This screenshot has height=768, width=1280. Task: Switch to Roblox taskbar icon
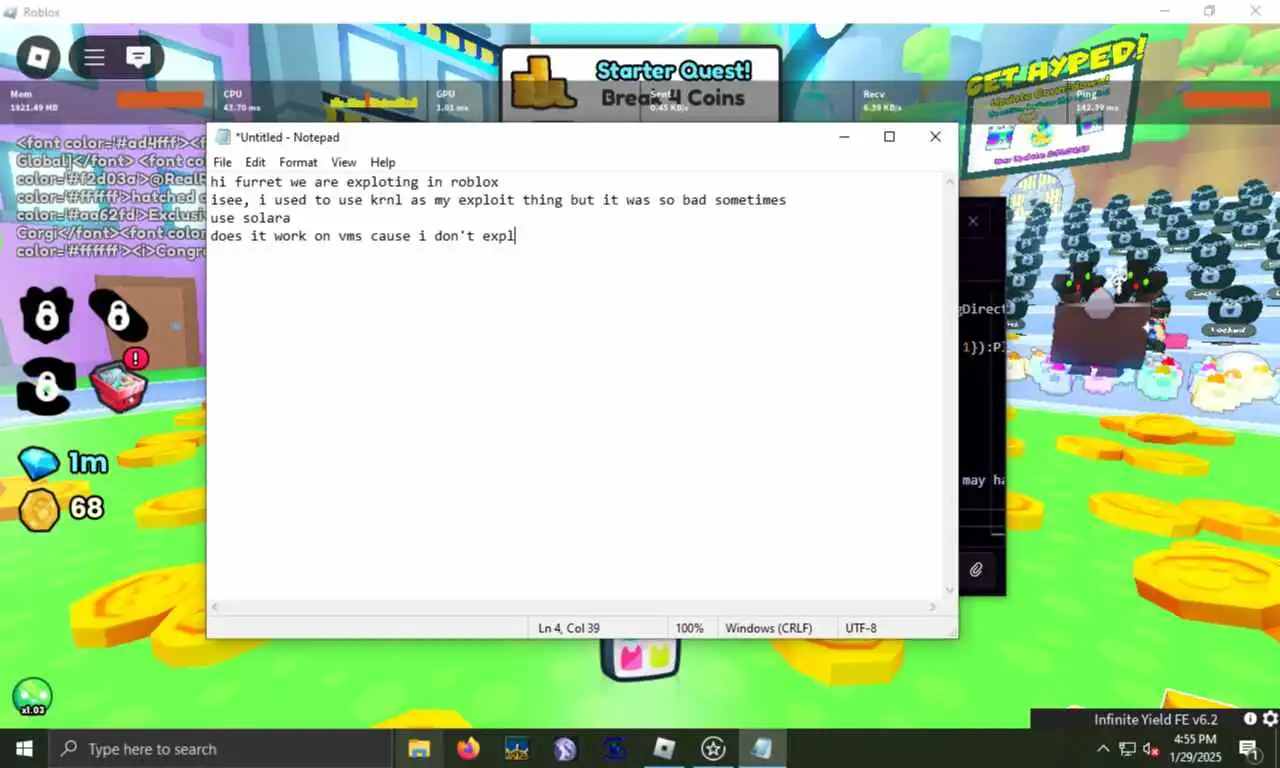tap(664, 748)
